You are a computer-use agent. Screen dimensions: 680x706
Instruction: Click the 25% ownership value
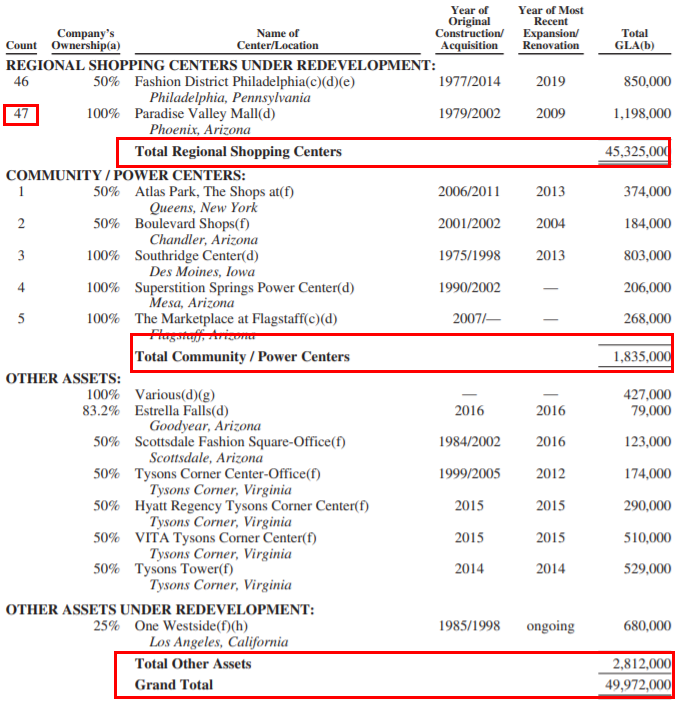coord(107,626)
